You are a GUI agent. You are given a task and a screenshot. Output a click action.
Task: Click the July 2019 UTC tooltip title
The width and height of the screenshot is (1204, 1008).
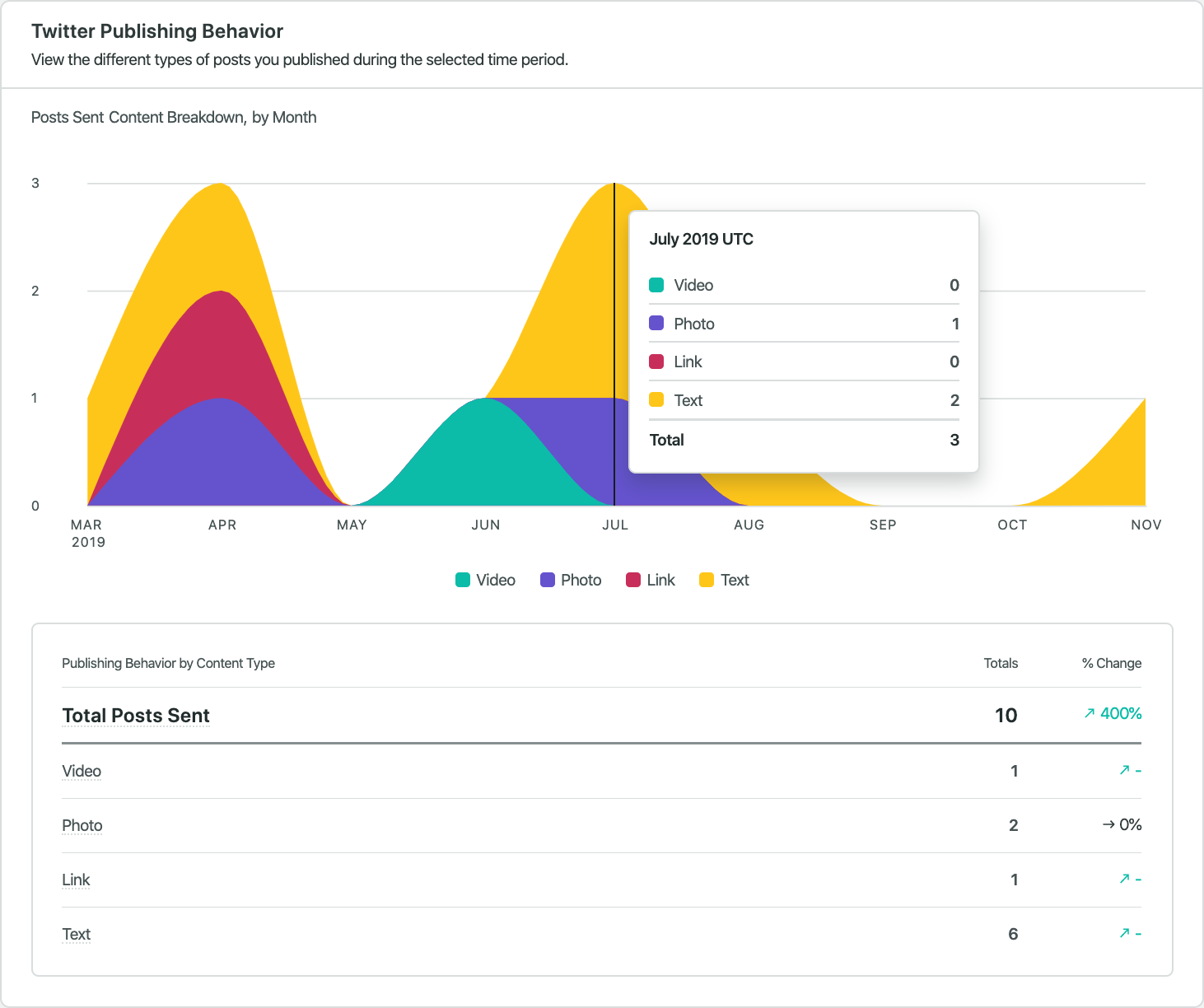pyautogui.click(x=702, y=239)
